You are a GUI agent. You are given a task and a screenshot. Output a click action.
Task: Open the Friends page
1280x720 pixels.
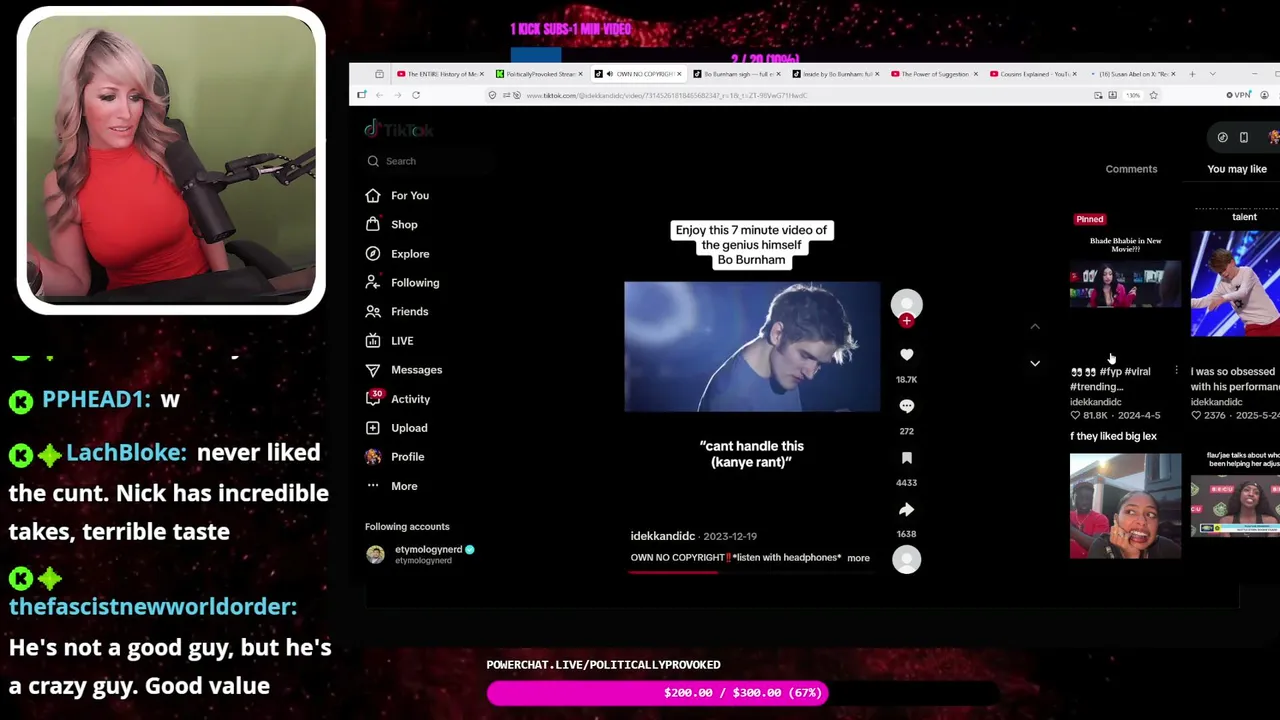pyautogui.click(x=398, y=312)
